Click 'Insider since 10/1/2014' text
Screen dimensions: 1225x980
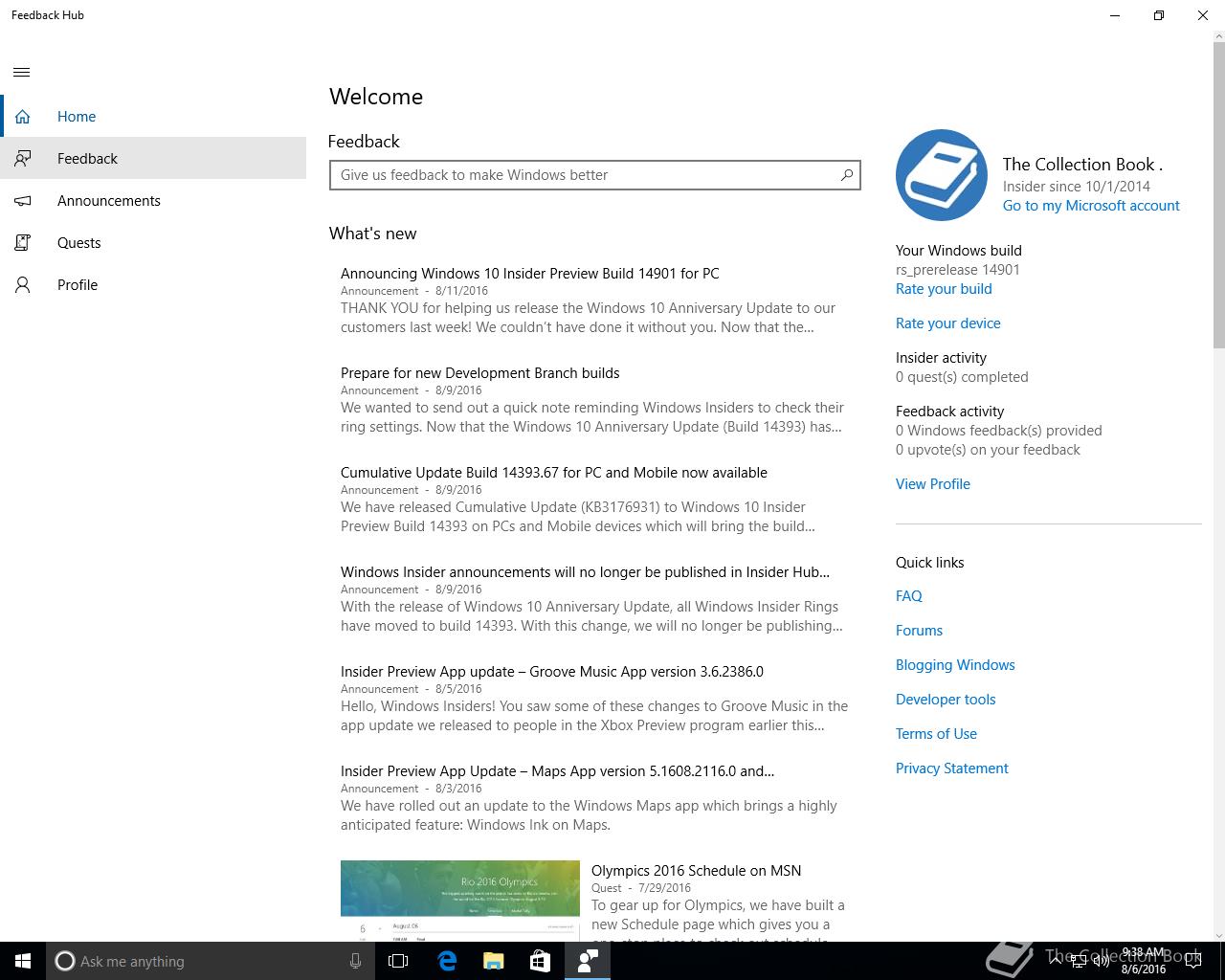[1077, 187]
